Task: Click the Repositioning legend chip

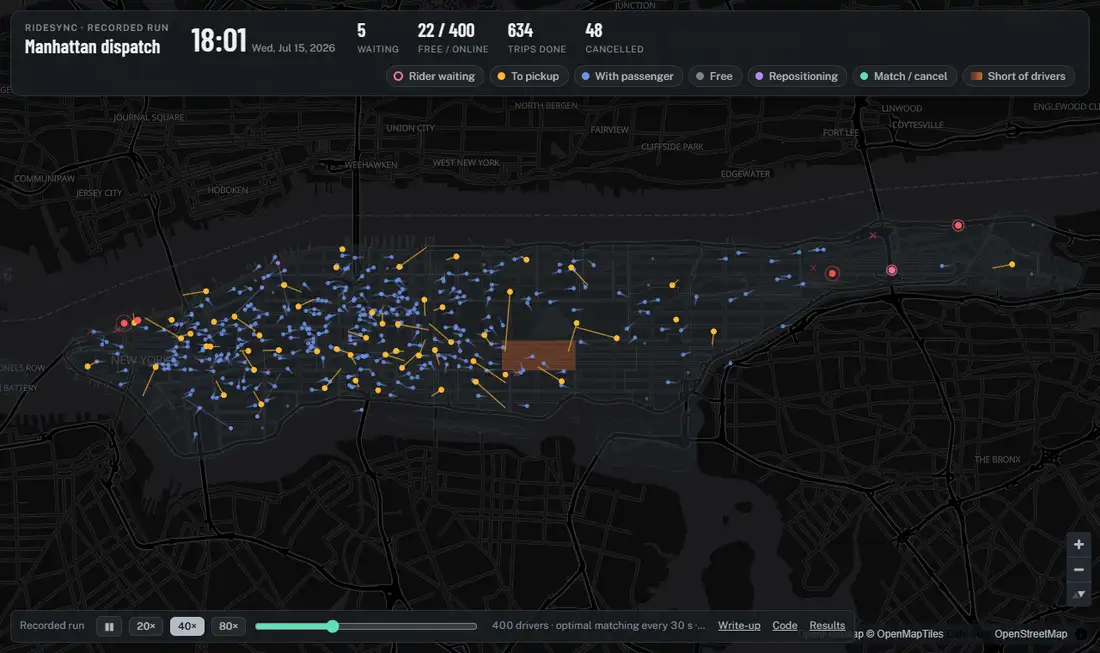Action: pyautogui.click(x=797, y=76)
